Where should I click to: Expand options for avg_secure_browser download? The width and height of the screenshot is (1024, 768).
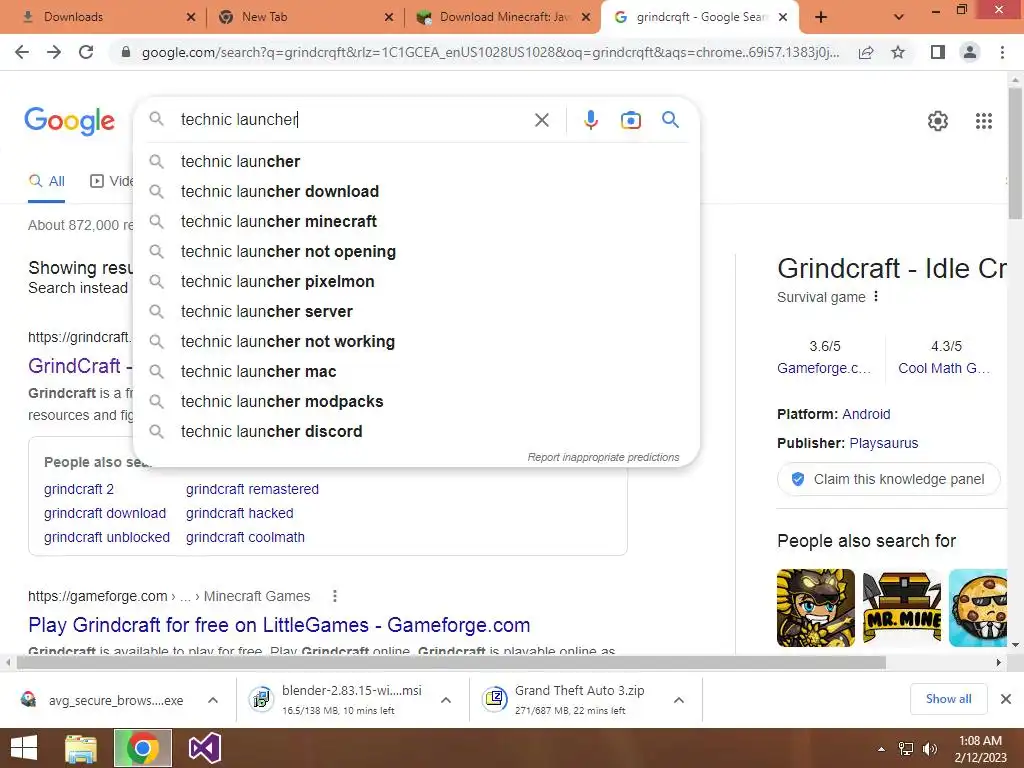(213, 700)
